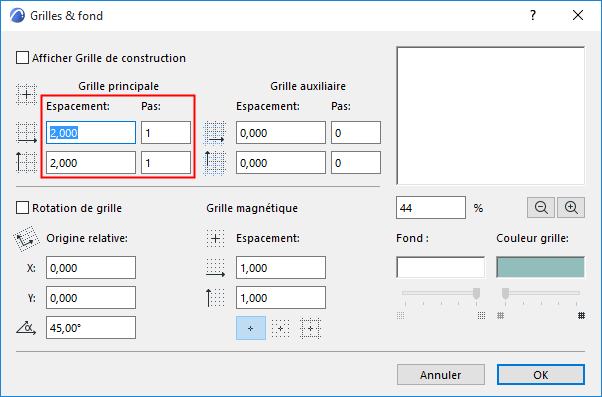The width and height of the screenshot is (602, 397).
Task: Open the Couleur grille color swatch
Action: [x=541, y=267]
